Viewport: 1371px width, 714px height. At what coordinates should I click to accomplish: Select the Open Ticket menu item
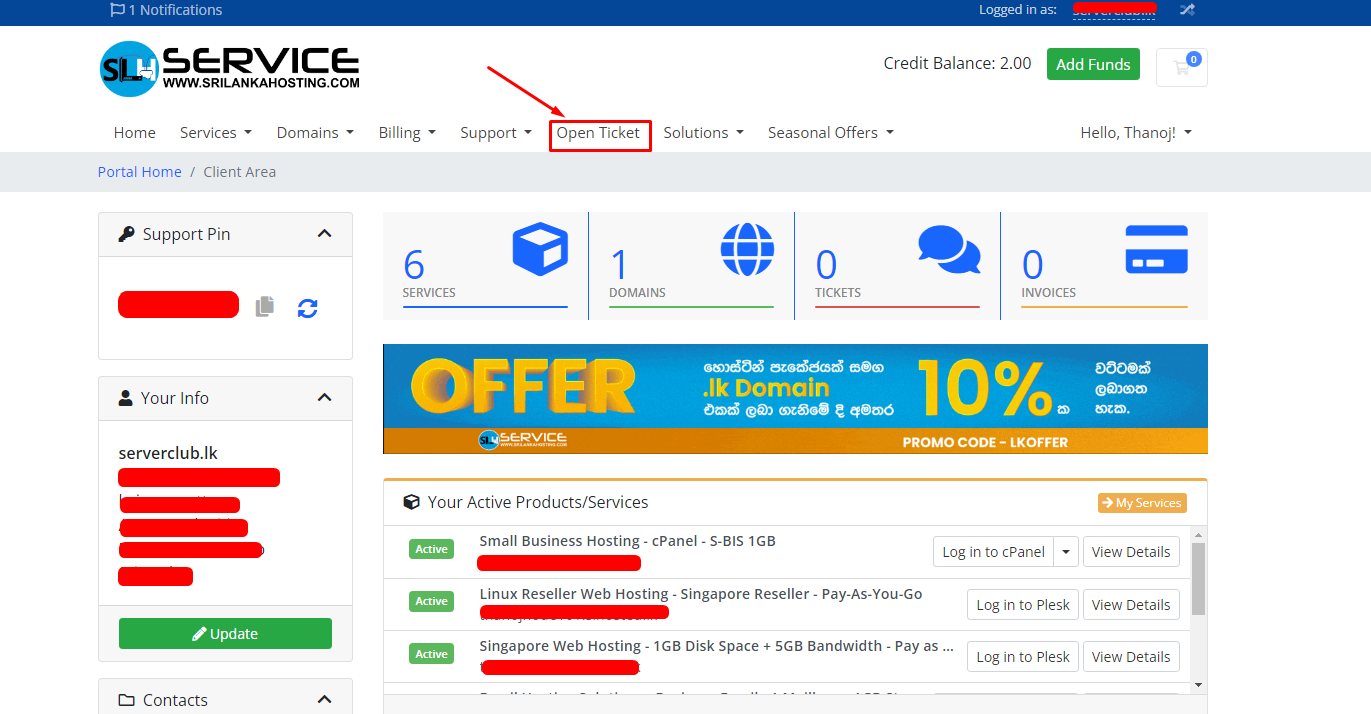[x=598, y=133]
